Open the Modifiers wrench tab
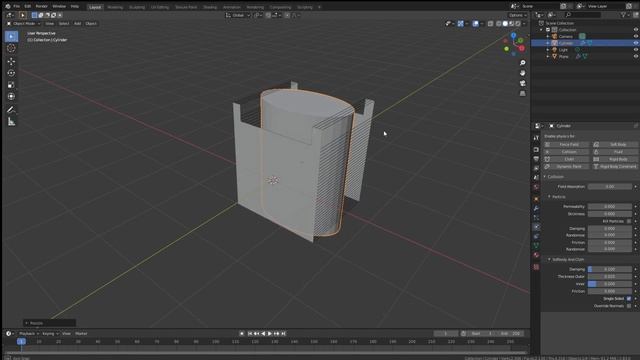This screenshot has height=360, width=640. pos(536,209)
